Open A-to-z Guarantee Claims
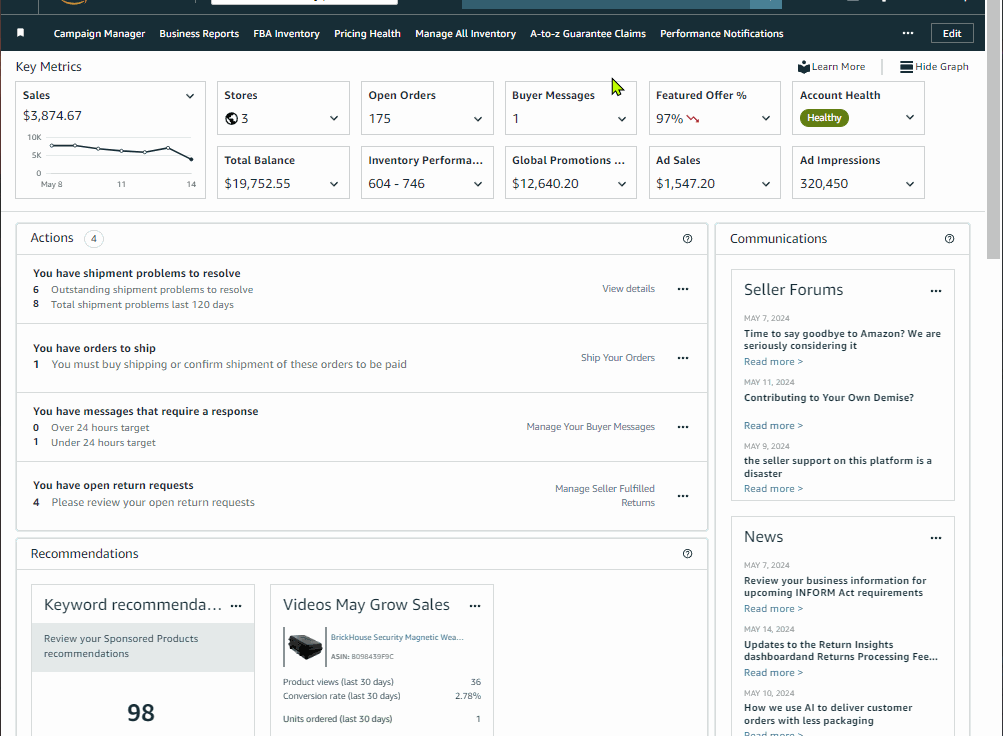This screenshot has width=1003, height=736. pos(588,33)
